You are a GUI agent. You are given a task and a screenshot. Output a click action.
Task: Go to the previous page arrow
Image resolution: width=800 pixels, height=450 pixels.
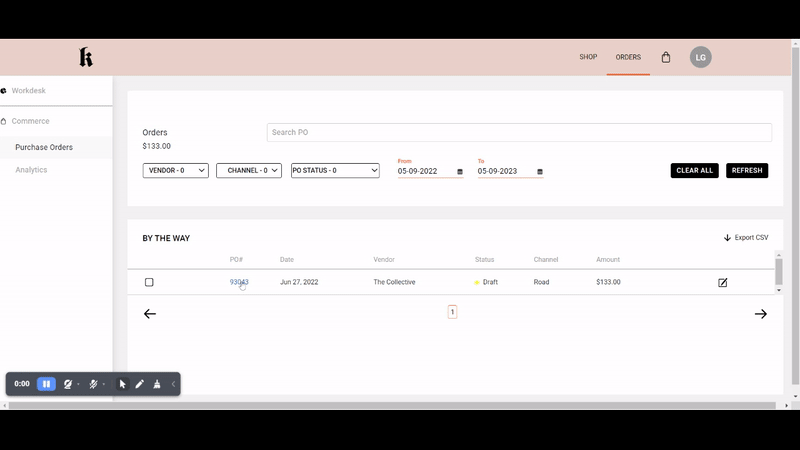tap(150, 314)
